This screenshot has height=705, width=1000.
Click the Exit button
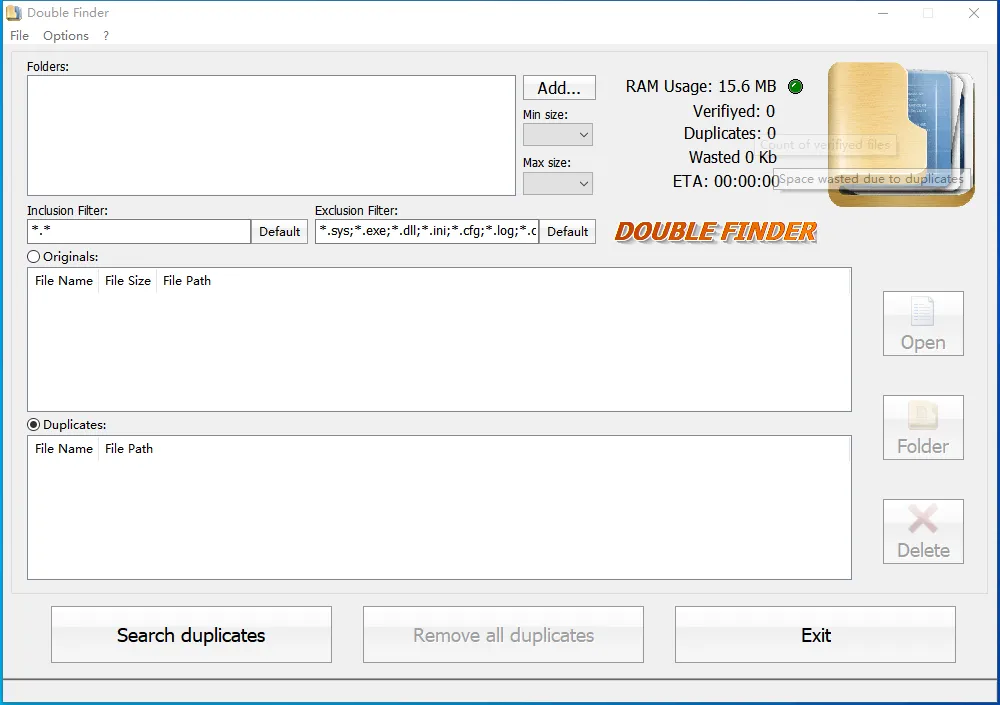click(x=816, y=635)
